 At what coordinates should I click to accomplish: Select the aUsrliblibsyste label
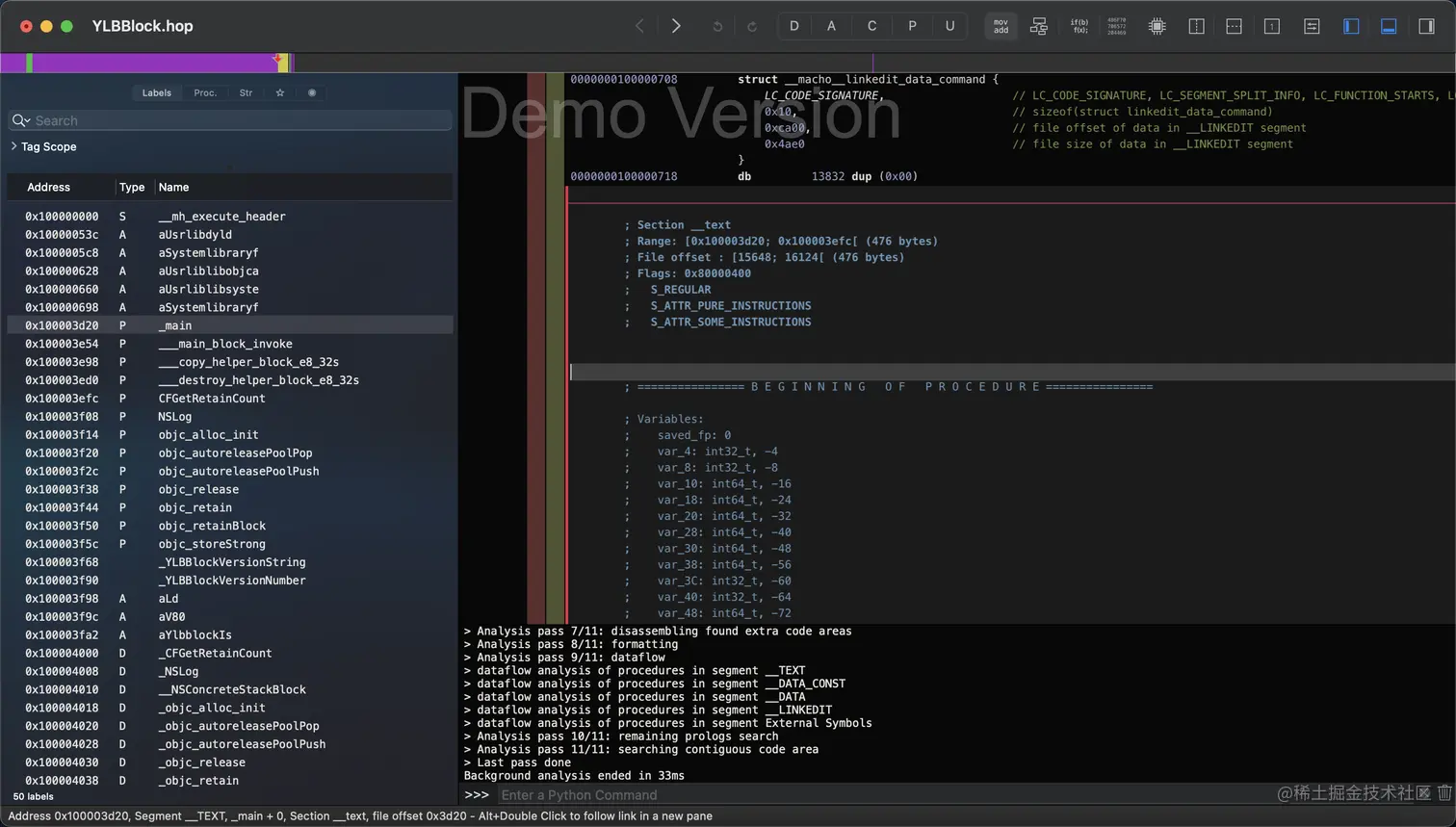(x=230, y=290)
